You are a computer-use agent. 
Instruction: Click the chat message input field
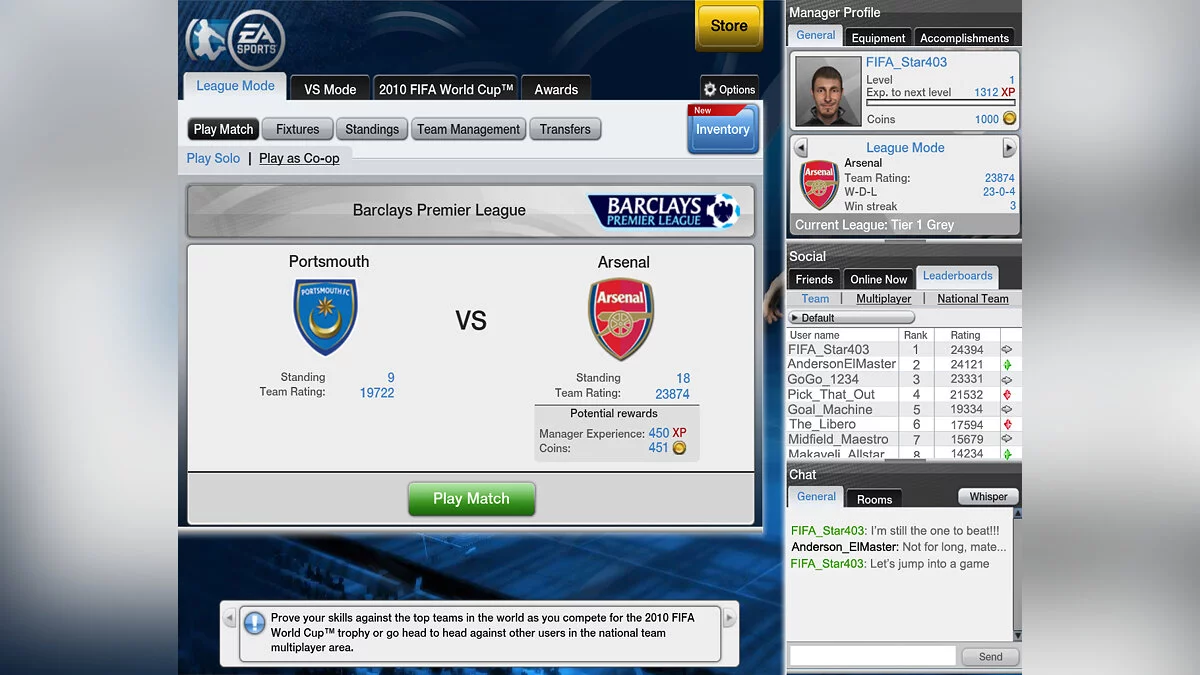[873, 656]
